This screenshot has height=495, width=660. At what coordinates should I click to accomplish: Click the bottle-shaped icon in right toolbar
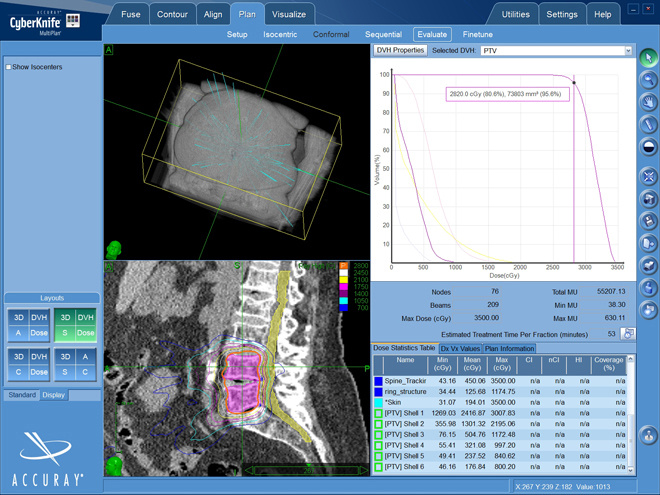pos(648,288)
